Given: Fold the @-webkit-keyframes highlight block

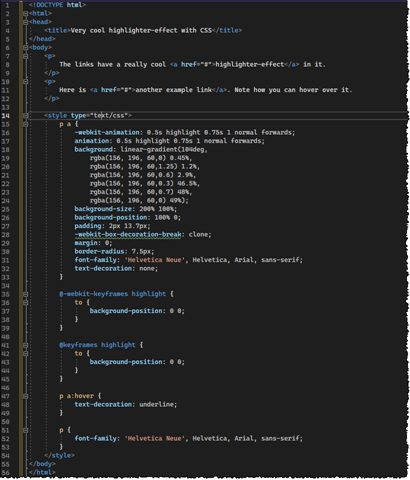Looking at the screenshot, I should point(25,294).
